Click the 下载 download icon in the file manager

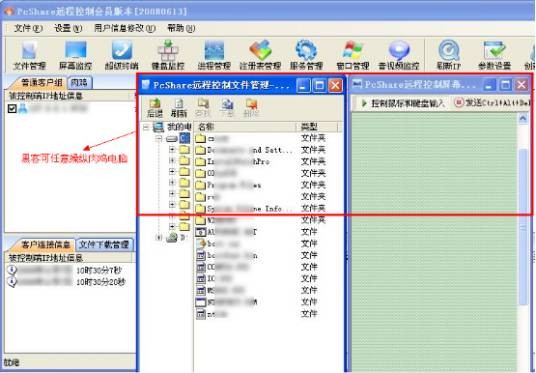point(227,108)
